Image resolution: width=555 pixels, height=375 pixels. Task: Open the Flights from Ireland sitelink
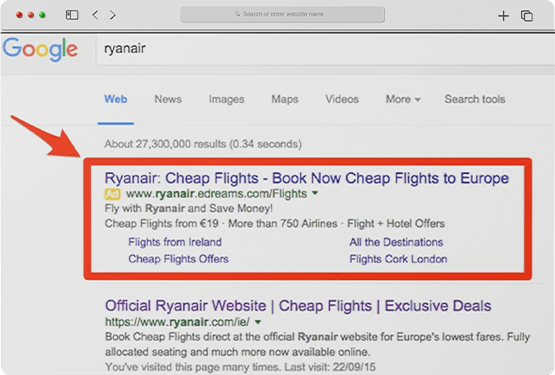click(175, 242)
